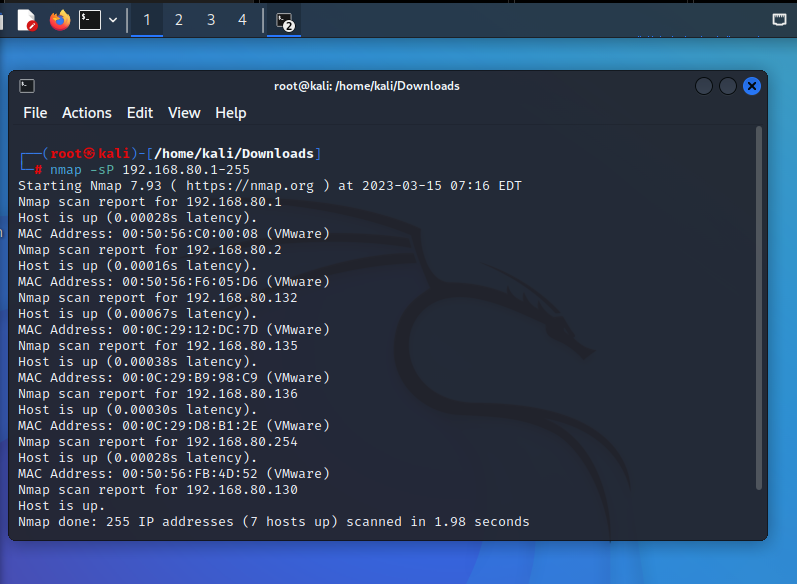Select scan report line for 192.168.80.2
The height and width of the screenshot is (584, 797).
pos(150,250)
